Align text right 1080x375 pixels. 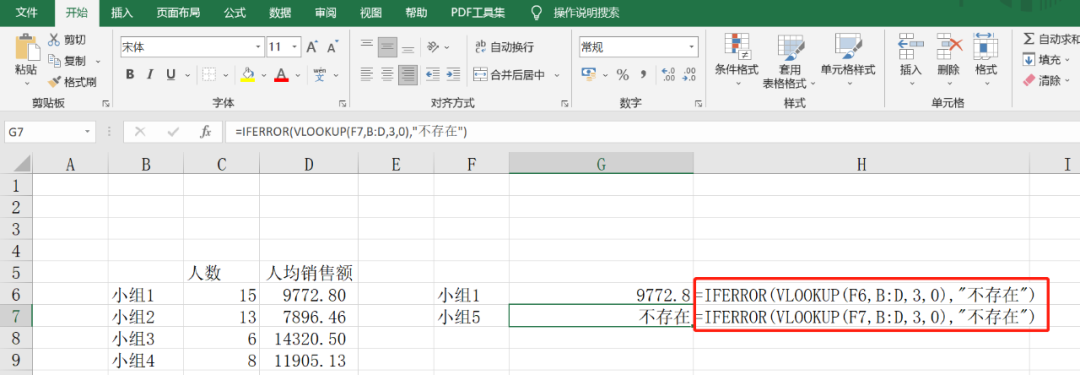(x=408, y=74)
